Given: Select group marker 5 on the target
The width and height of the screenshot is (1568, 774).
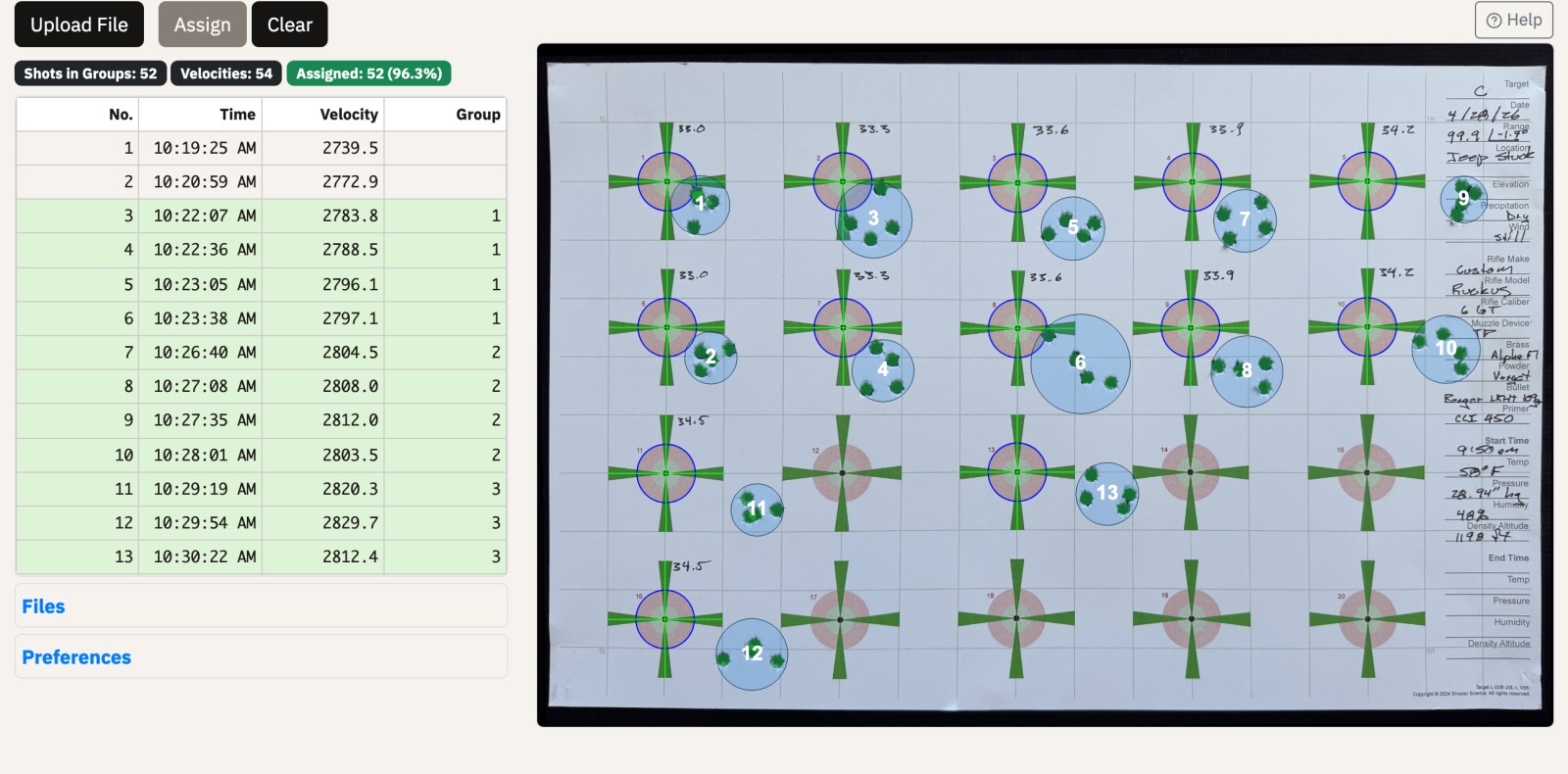Looking at the screenshot, I should pyautogui.click(x=1073, y=227).
